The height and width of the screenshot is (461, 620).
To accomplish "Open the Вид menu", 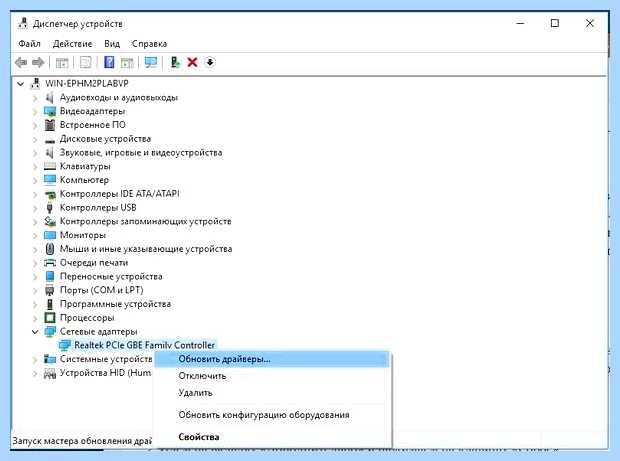I will pyautogui.click(x=112, y=43).
